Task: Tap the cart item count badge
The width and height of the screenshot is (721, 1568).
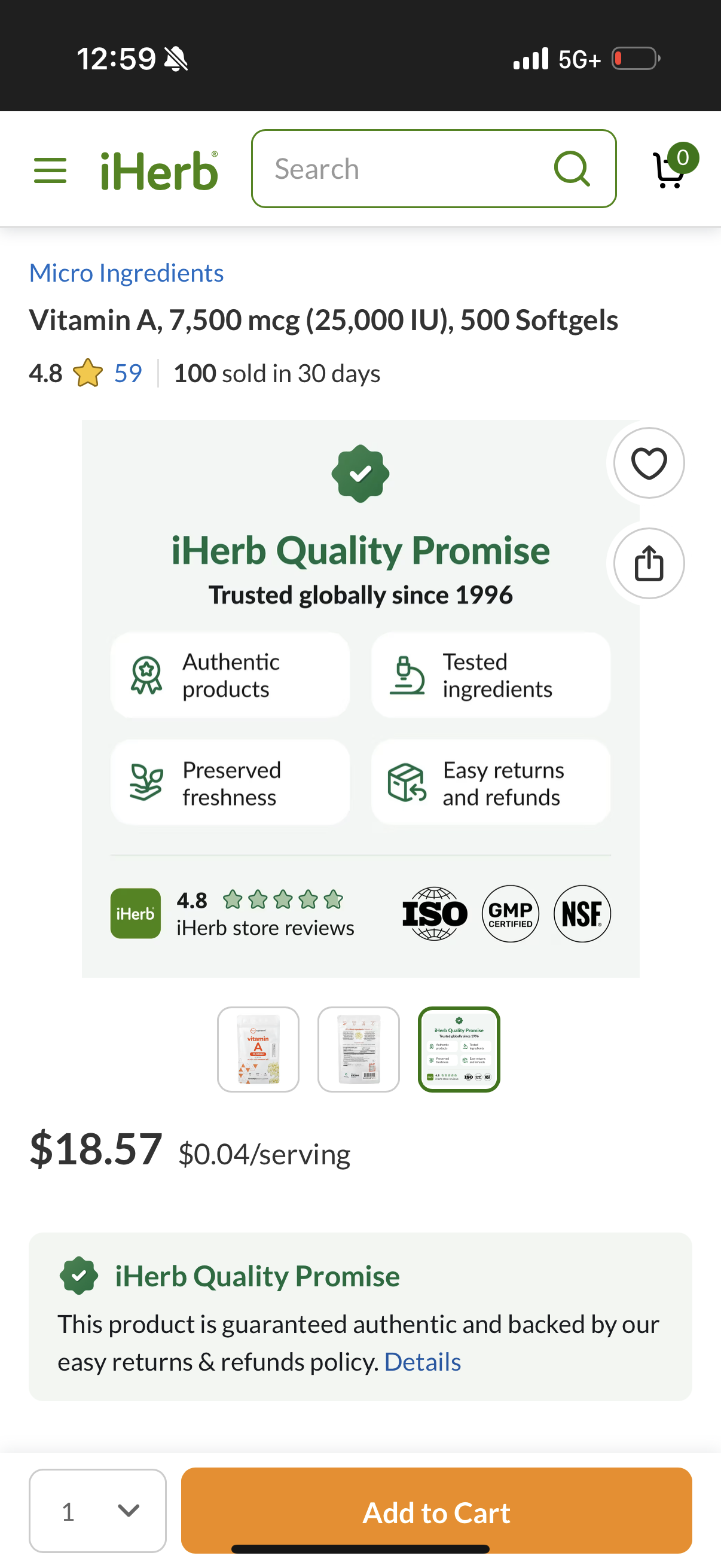Action: [x=683, y=158]
